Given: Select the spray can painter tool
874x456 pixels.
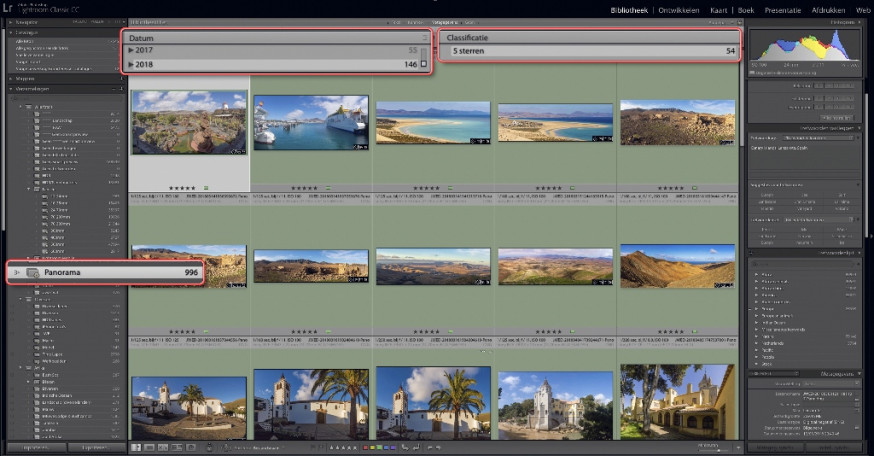Looking at the screenshot, I should tap(210, 448).
